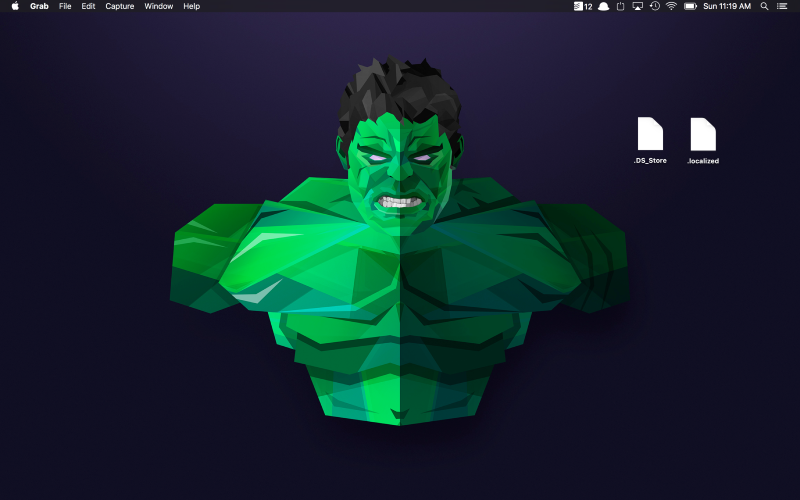Show the battery status menu
800x500 pixels.
pos(690,6)
